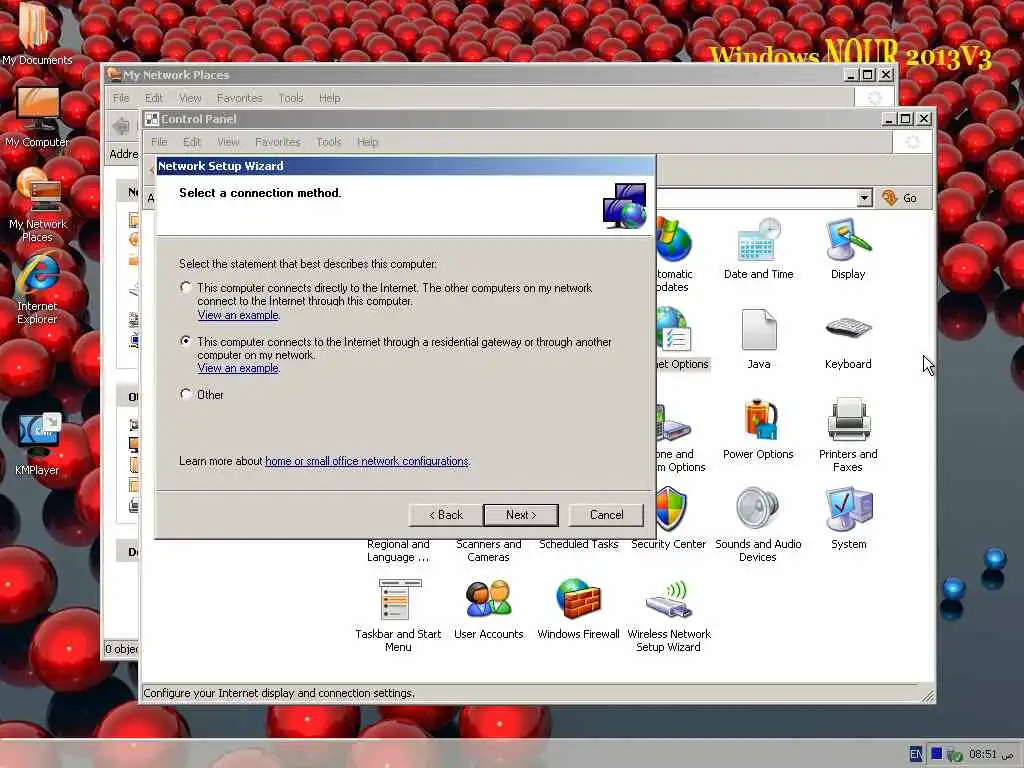
Task: Click Scheduled Tasks label
Action: point(579,544)
